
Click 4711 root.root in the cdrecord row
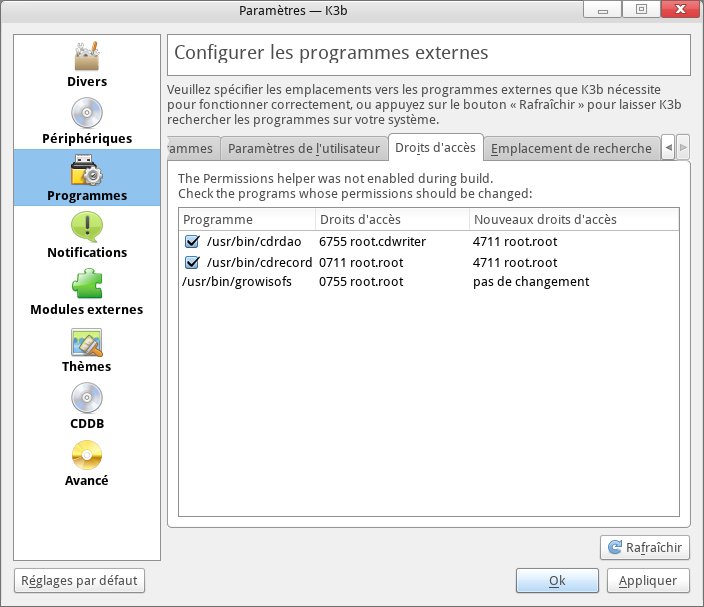[515, 262]
